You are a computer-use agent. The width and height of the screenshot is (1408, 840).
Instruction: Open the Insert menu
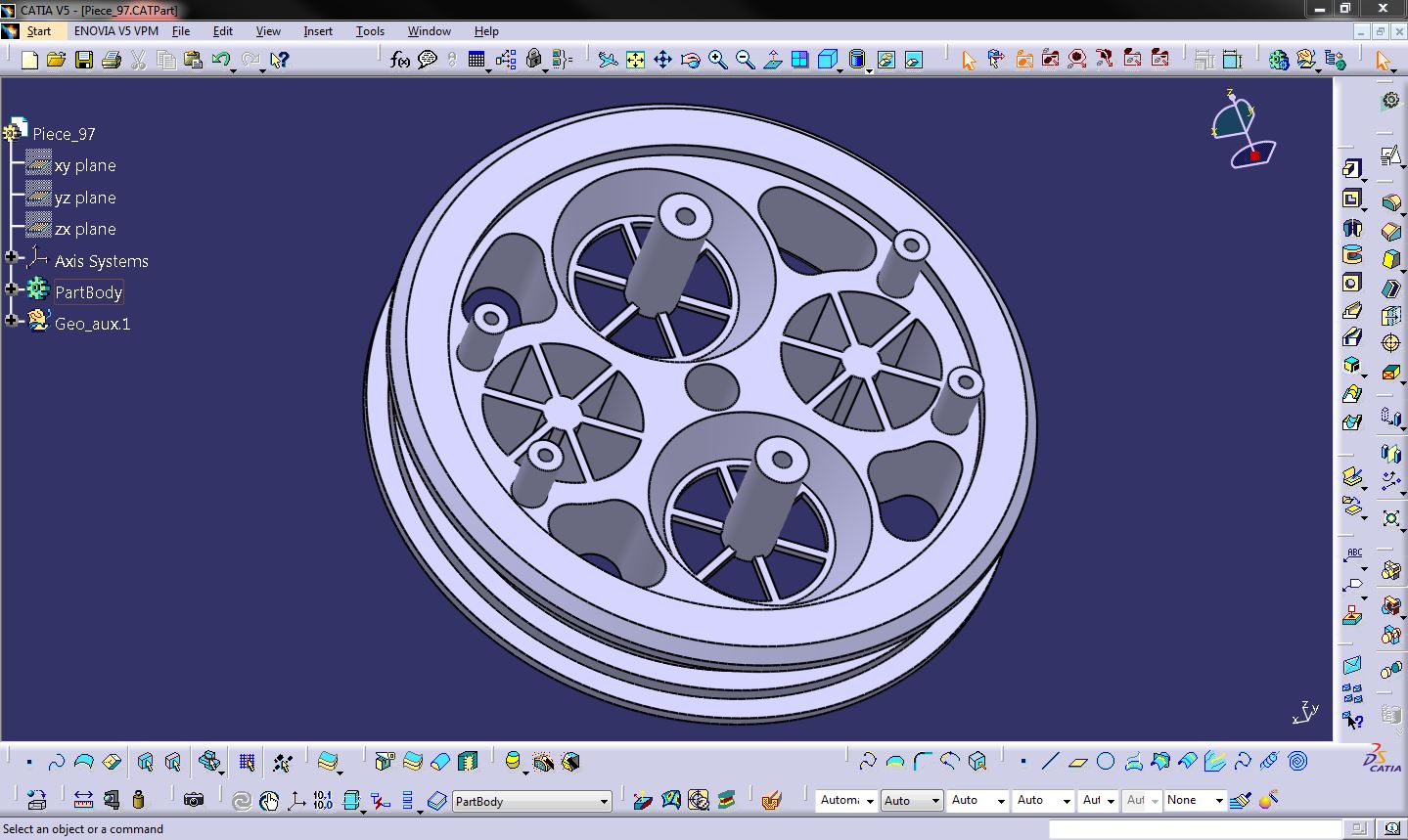coord(318,31)
